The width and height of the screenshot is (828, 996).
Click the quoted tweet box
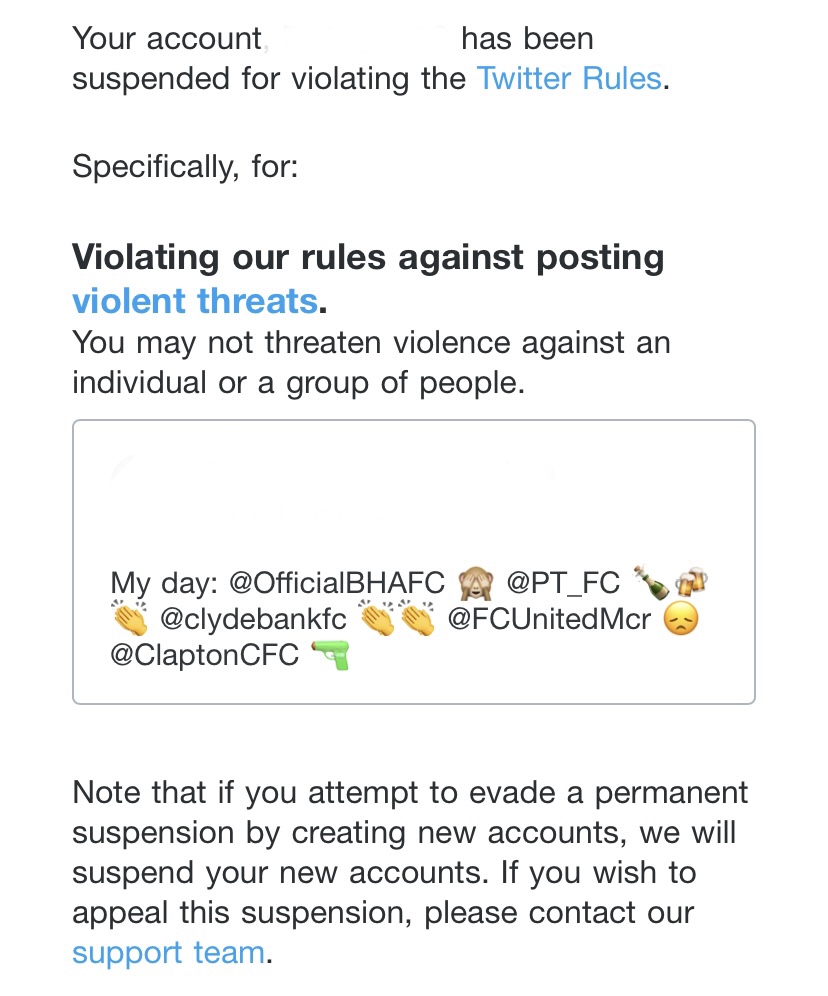(414, 562)
